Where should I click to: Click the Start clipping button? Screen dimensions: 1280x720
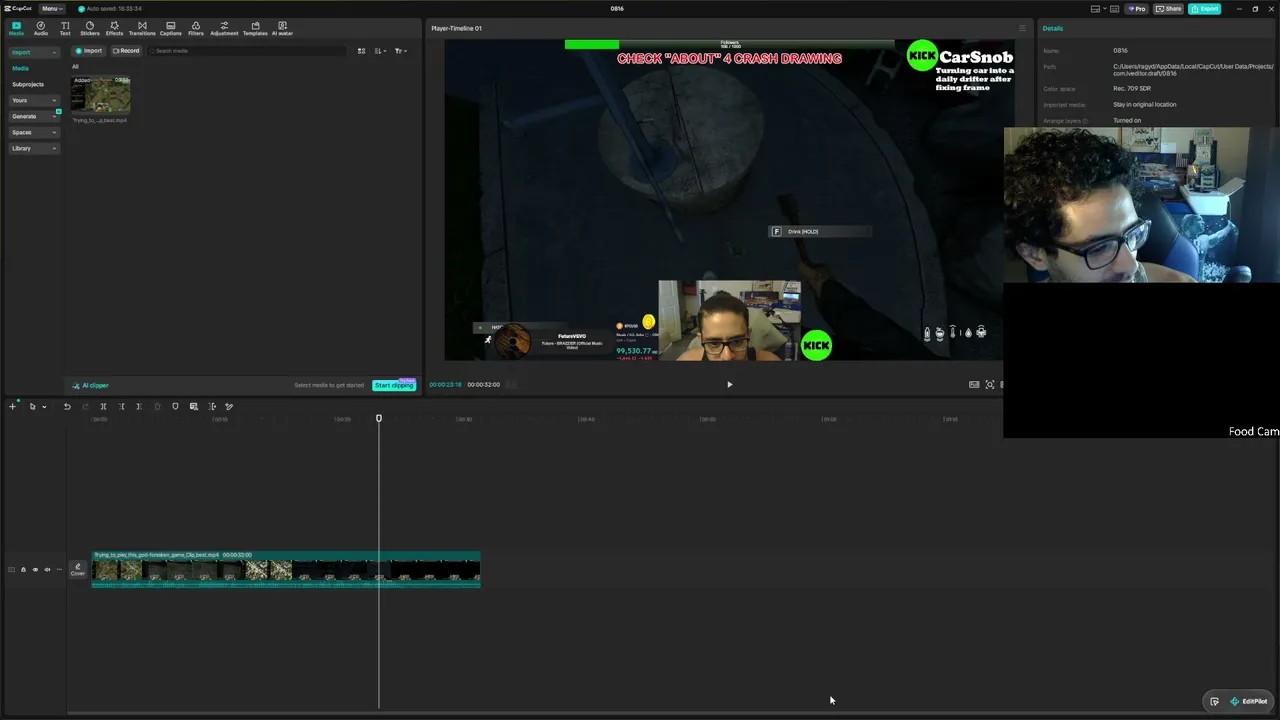click(394, 385)
